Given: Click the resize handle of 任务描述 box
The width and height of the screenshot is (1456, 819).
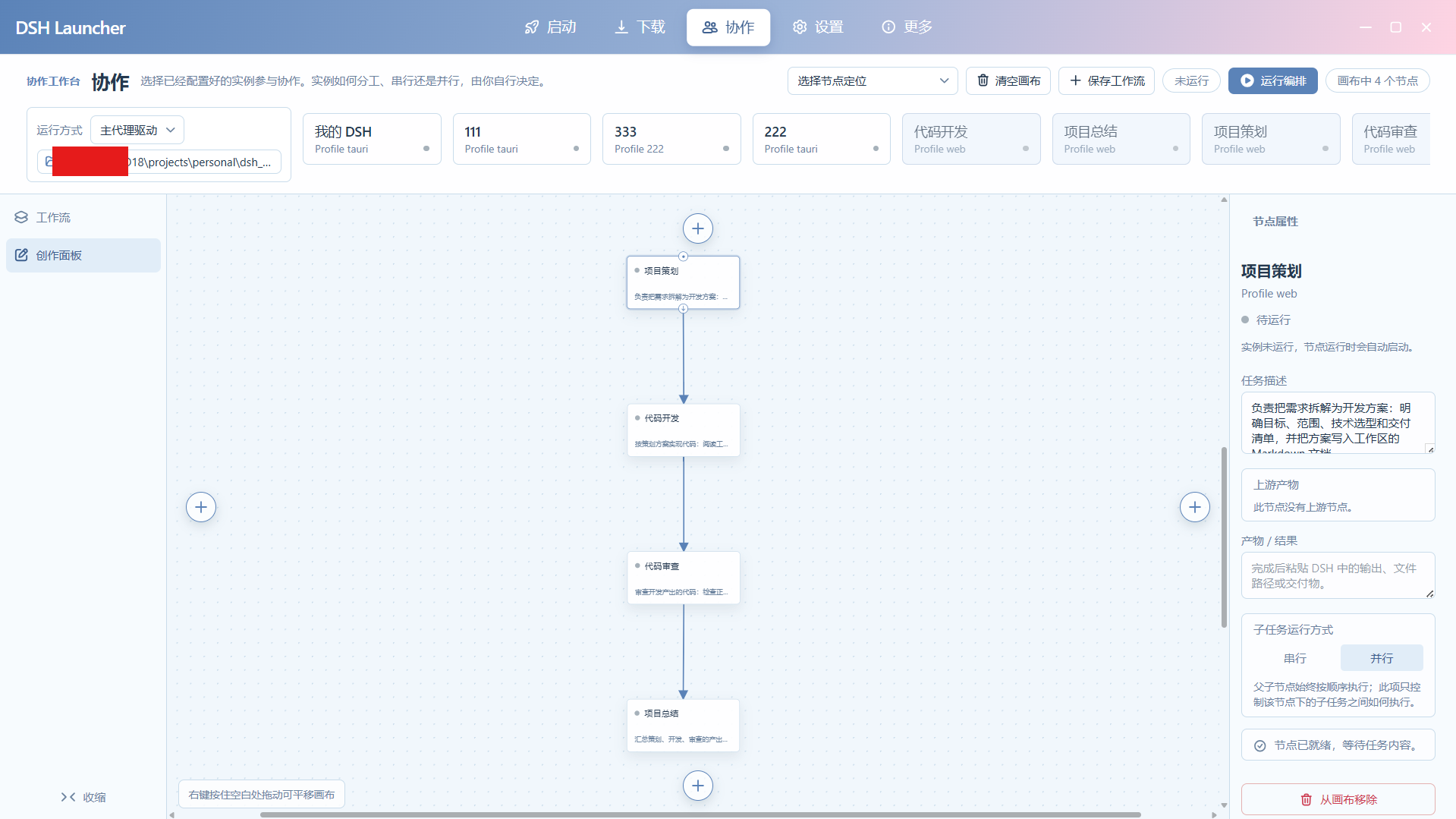Looking at the screenshot, I should [x=1430, y=449].
